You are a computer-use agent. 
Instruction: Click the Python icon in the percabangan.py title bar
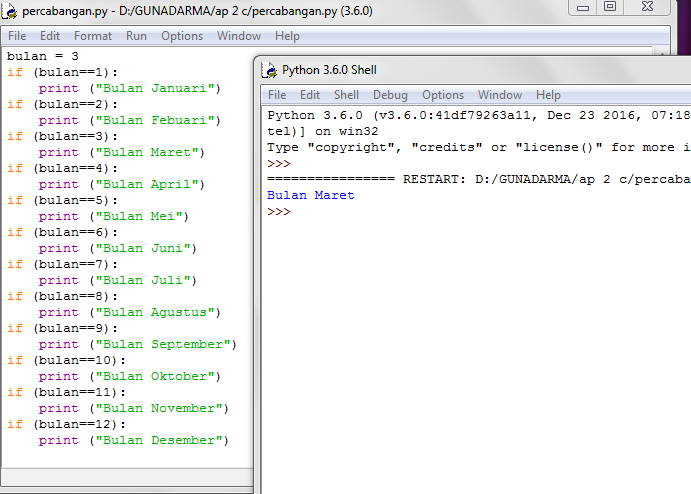9,11
